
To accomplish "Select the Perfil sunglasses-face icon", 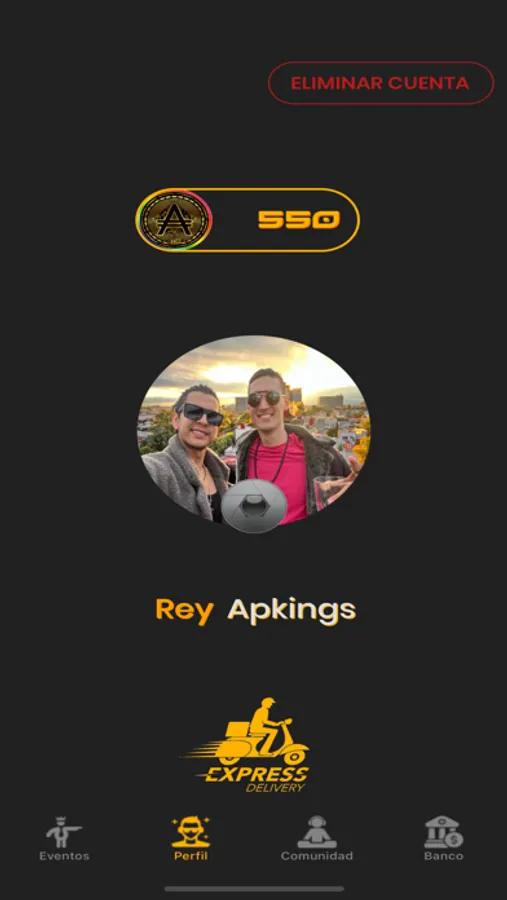I will click(191, 832).
